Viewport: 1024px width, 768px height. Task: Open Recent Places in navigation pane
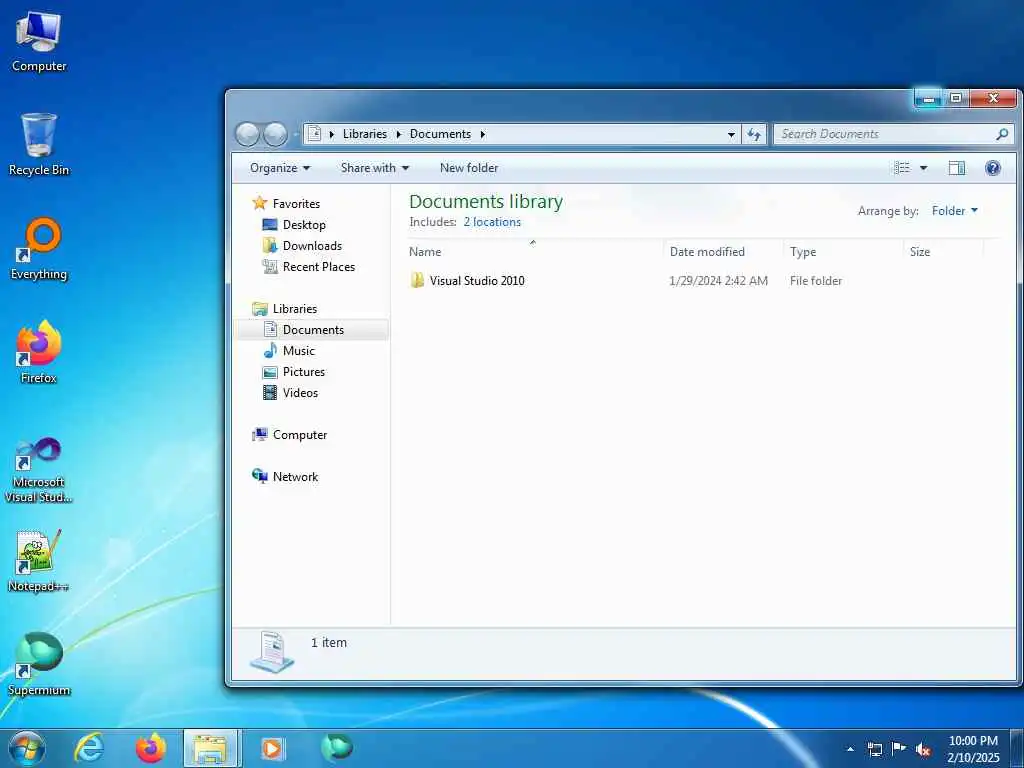[x=308, y=266]
